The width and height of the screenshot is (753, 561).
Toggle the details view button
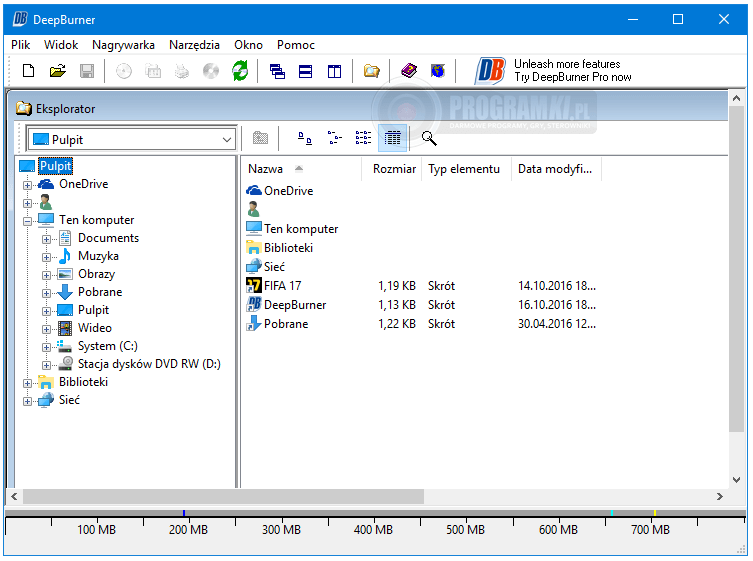(392, 138)
